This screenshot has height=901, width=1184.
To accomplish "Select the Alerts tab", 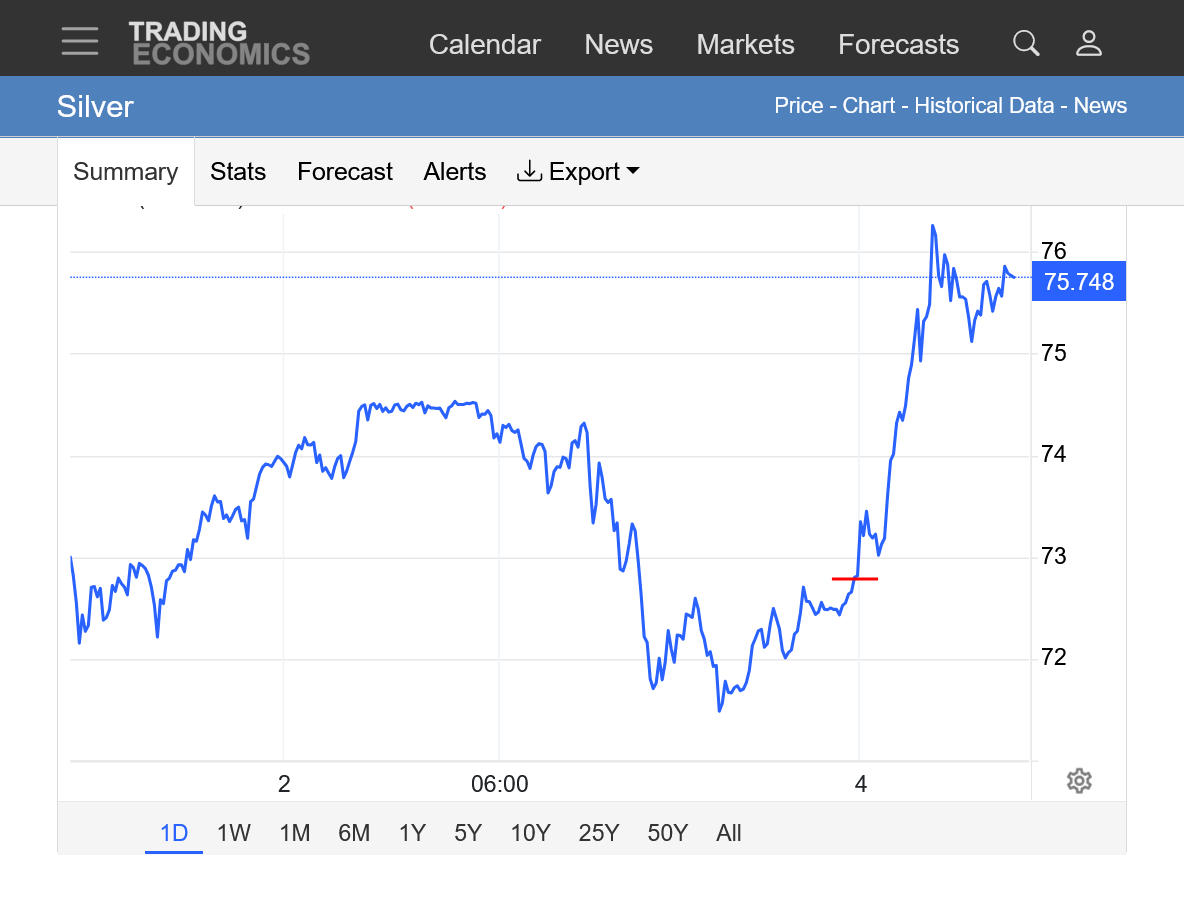I will 455,172.
